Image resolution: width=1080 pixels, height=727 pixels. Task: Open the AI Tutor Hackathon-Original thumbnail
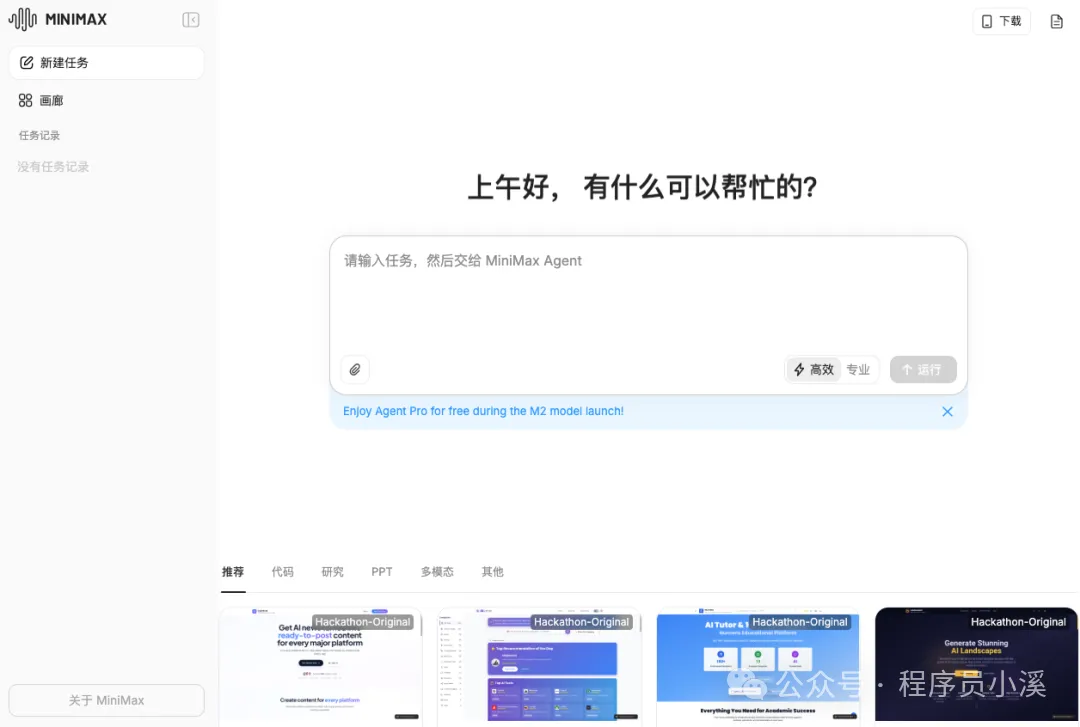click(x=757, y=665)
